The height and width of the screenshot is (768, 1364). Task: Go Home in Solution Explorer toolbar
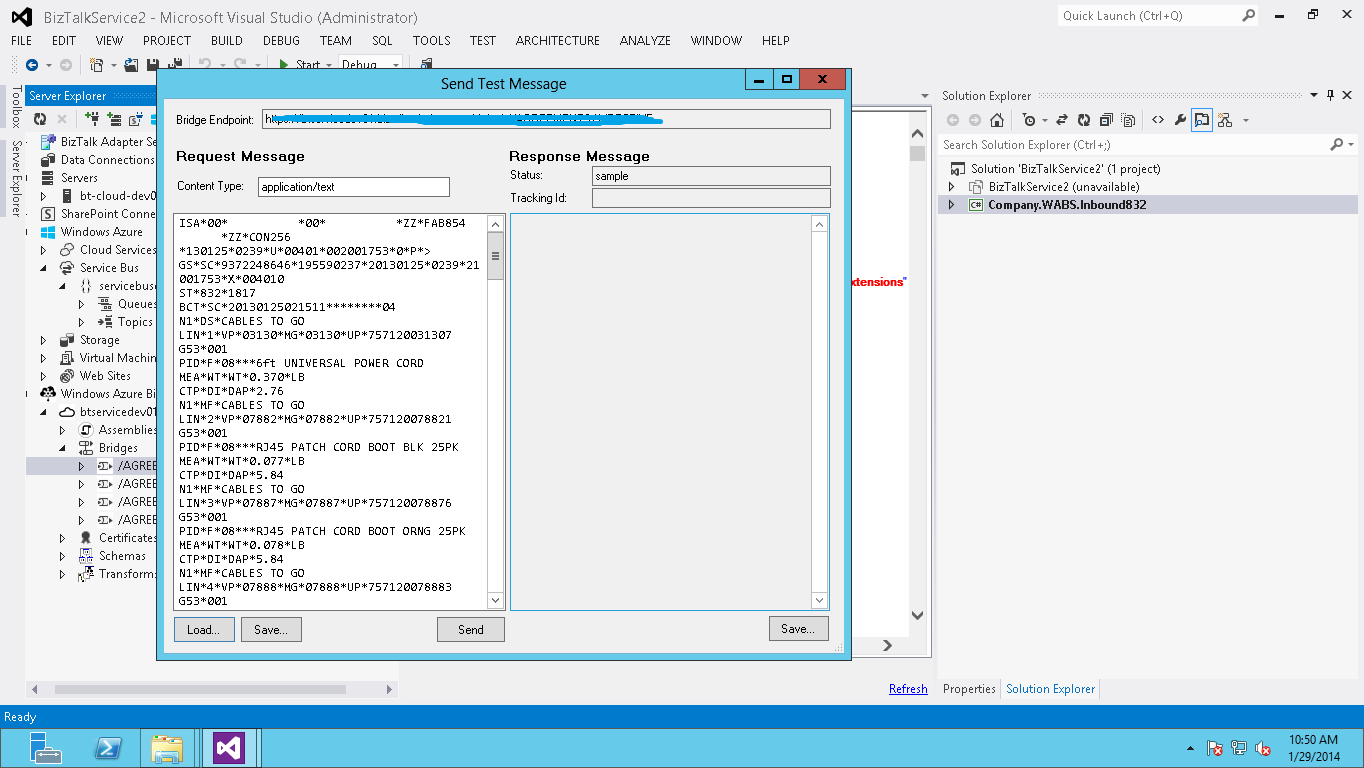click(x=997, y=120)
